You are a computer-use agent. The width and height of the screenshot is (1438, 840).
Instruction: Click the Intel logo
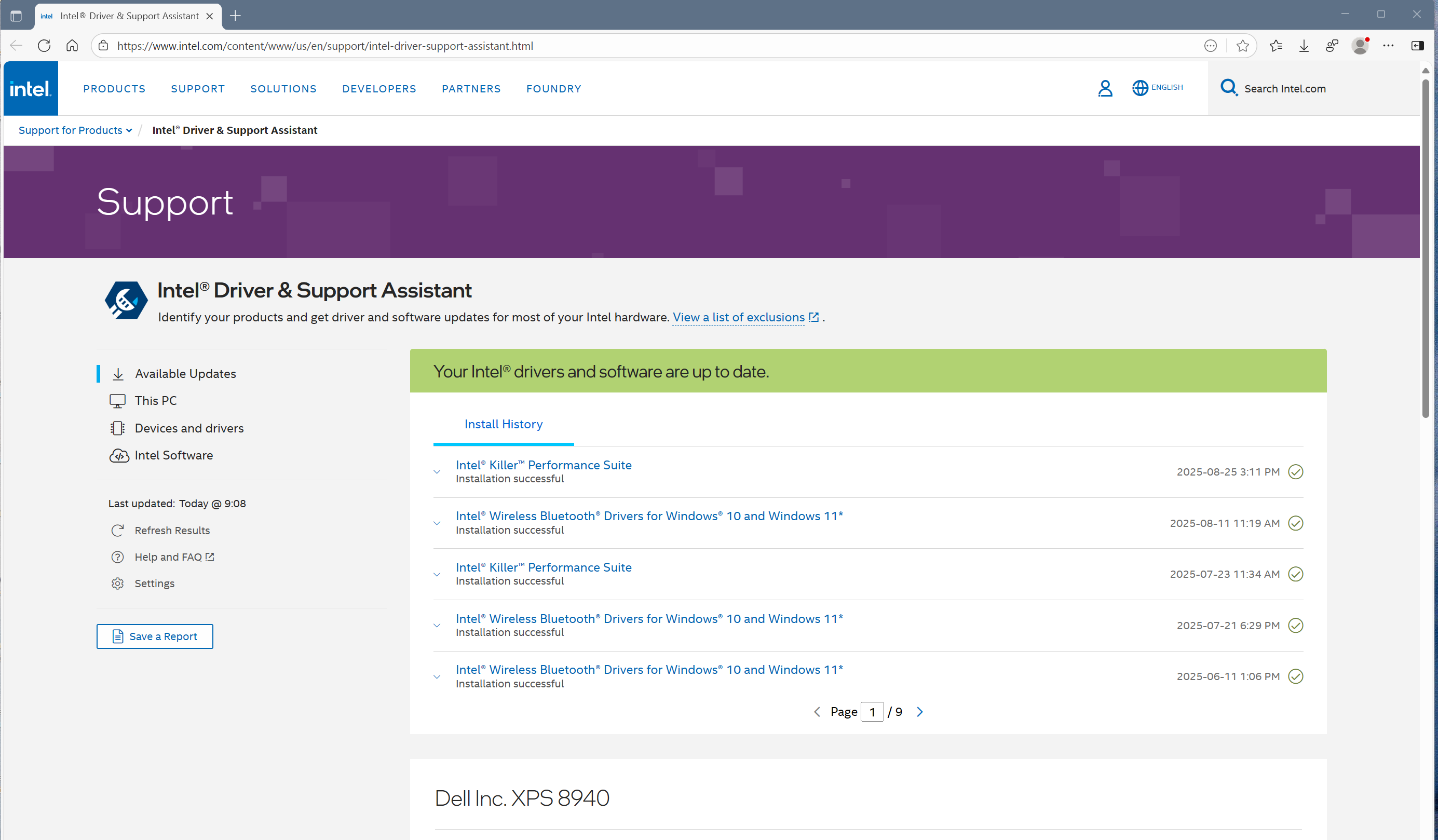coord(30,88)
